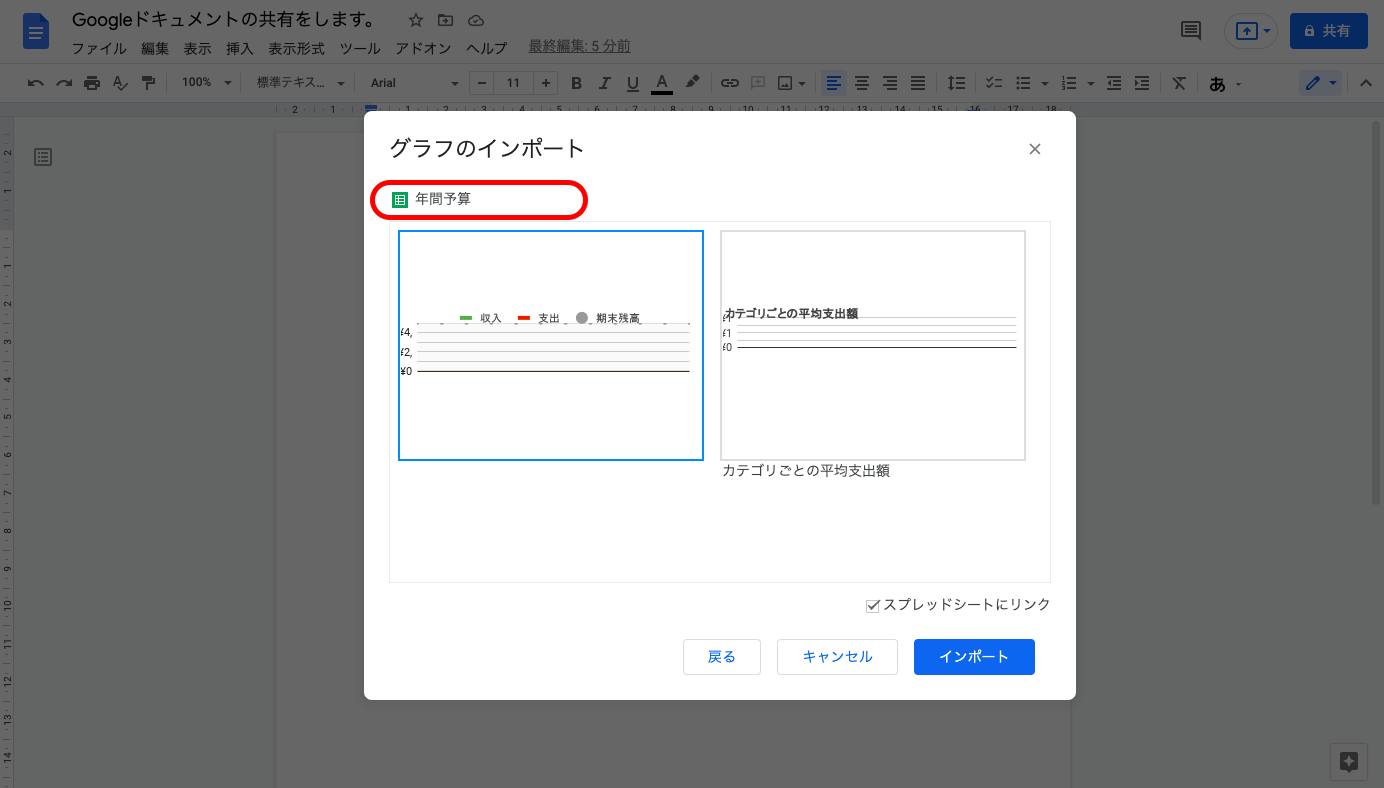The image size is (1384, 788).
Task: Click the font size field showing 11
Action: pos(513,83)
